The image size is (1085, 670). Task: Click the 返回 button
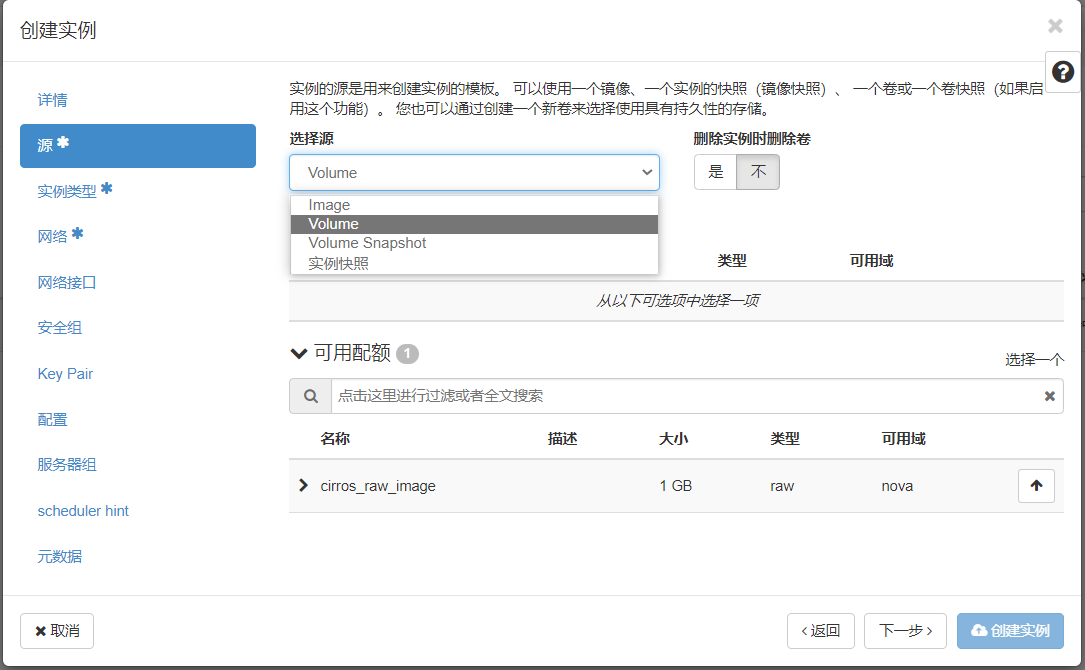[x=820, y=631]
